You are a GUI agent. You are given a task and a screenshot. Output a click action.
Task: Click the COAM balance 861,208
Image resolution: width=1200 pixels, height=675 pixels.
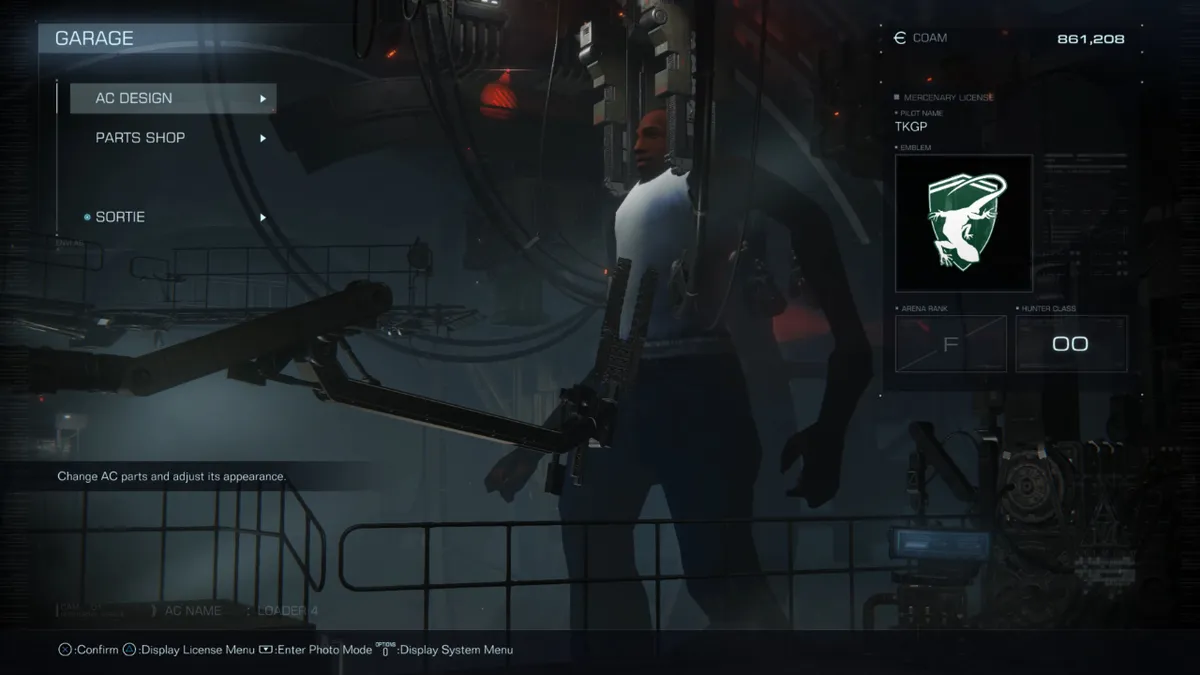pyautogui.click(x=1090, y=39)
